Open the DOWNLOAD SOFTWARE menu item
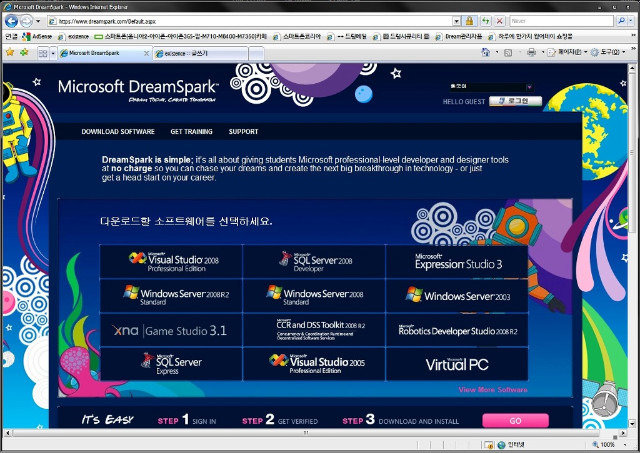The image size is (640, 453). [118, 131]
